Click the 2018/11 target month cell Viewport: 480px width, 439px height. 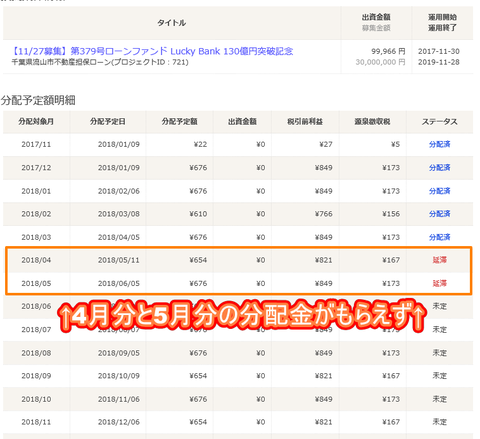tap(36, 422)
